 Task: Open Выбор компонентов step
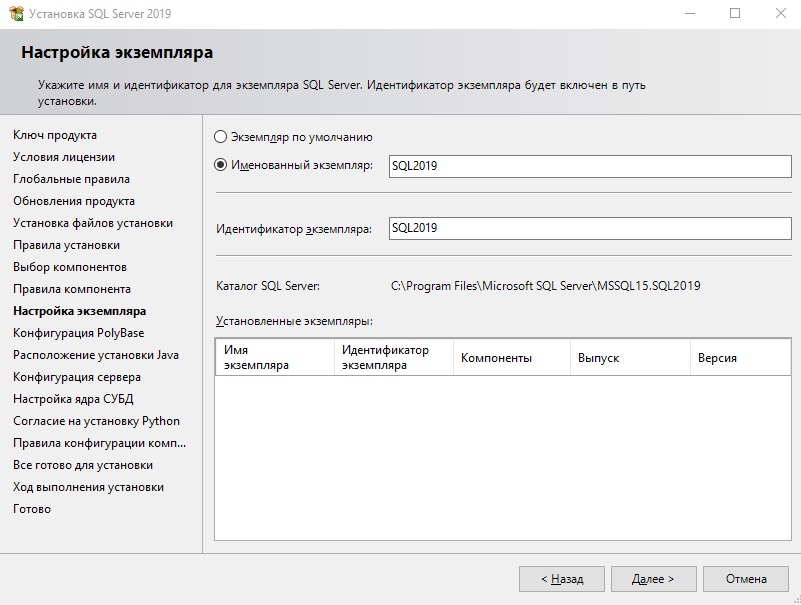coord(70,267)
